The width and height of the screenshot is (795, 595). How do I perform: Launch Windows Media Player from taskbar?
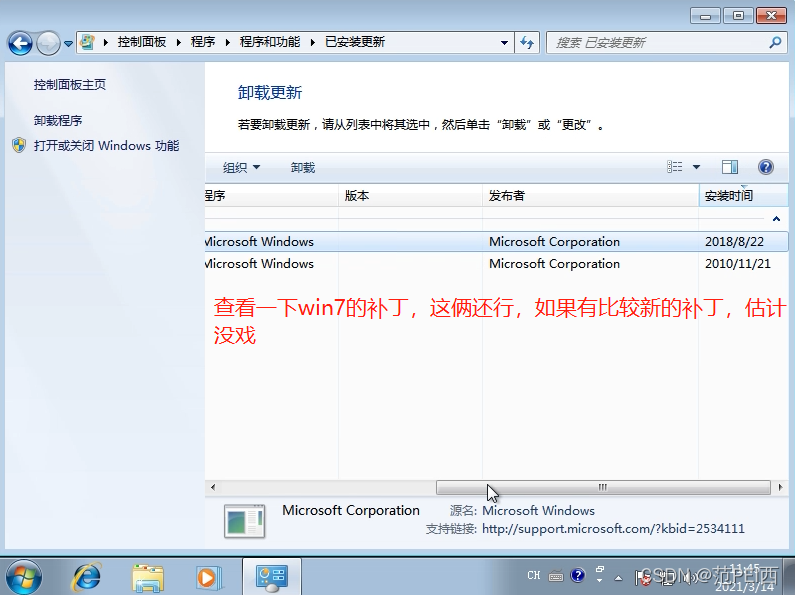(208, 577)
